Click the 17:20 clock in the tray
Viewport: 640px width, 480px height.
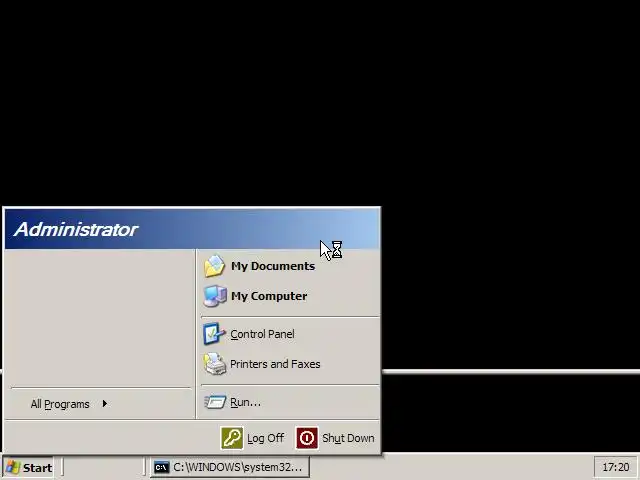[x=616, y=467]
